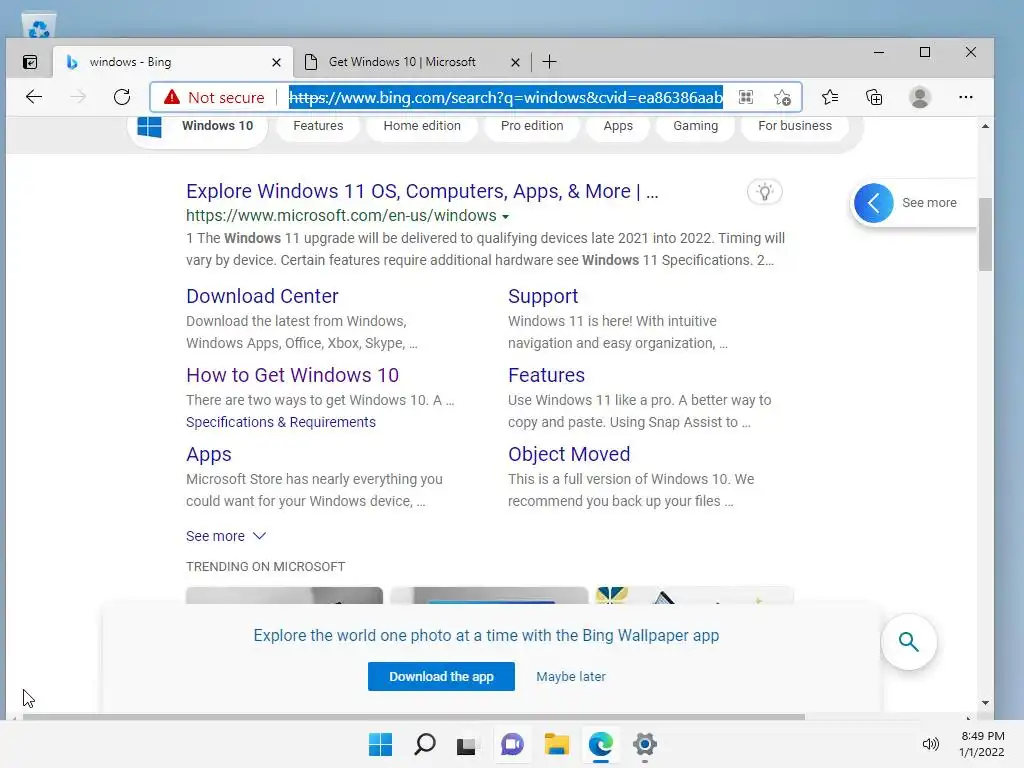The image size is (1024, 768).
Task: Click Maybe later link
Action: point(571,677)
